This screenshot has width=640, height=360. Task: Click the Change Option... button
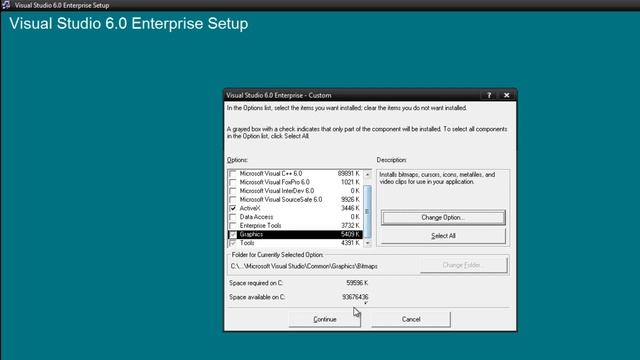[x=443, y=218]
